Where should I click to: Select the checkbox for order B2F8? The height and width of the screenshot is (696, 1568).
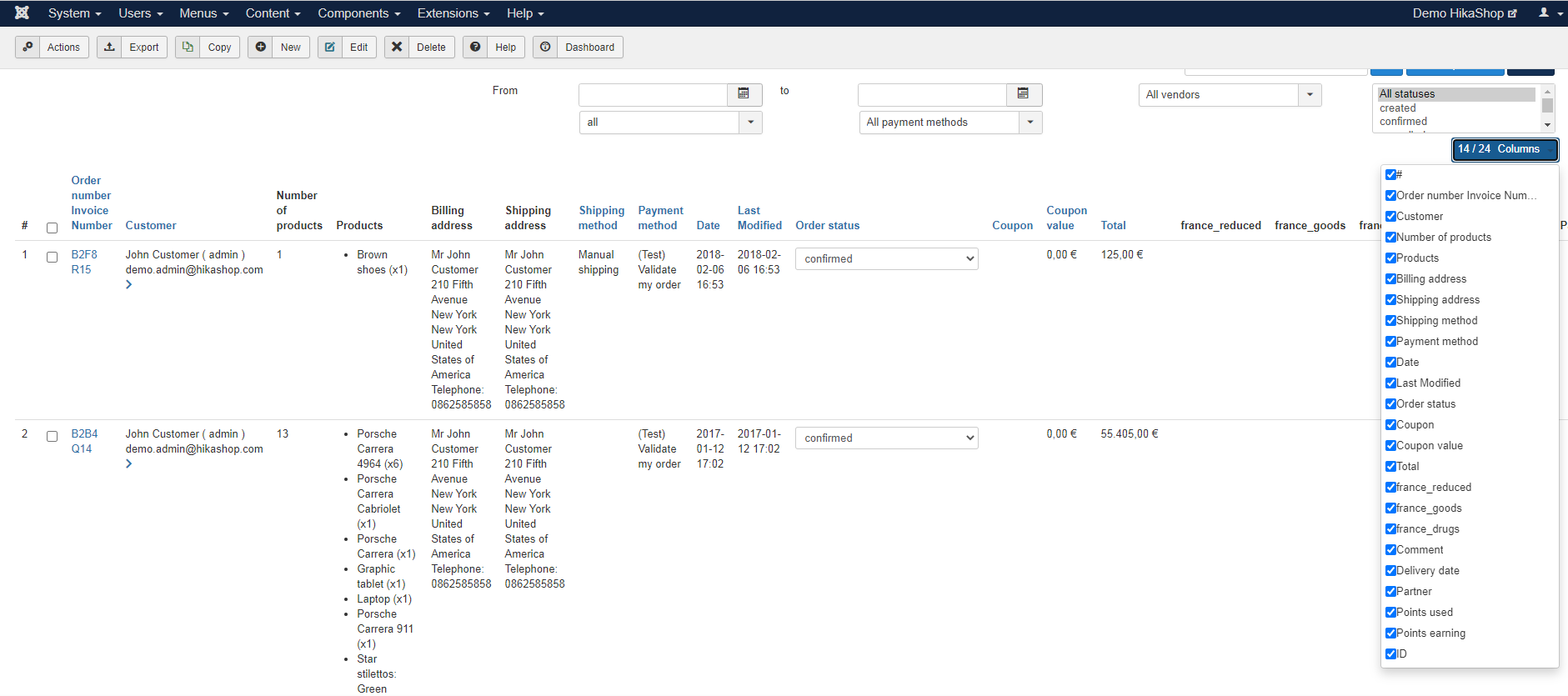pos(52,258)
